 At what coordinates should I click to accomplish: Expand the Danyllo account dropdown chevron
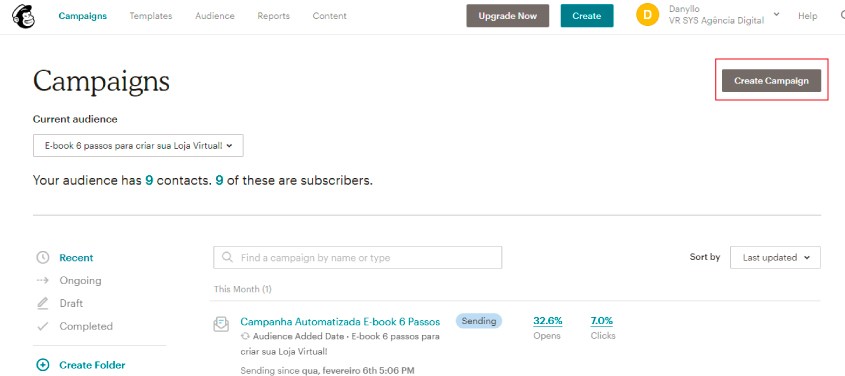776,15
